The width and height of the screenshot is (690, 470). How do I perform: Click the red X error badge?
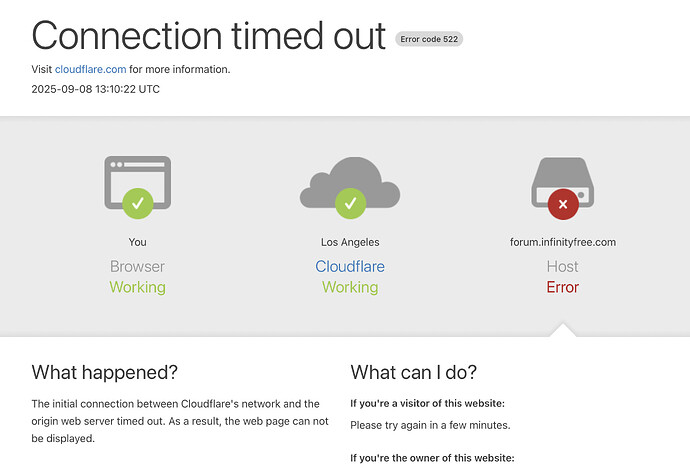[x=563, y=204]
